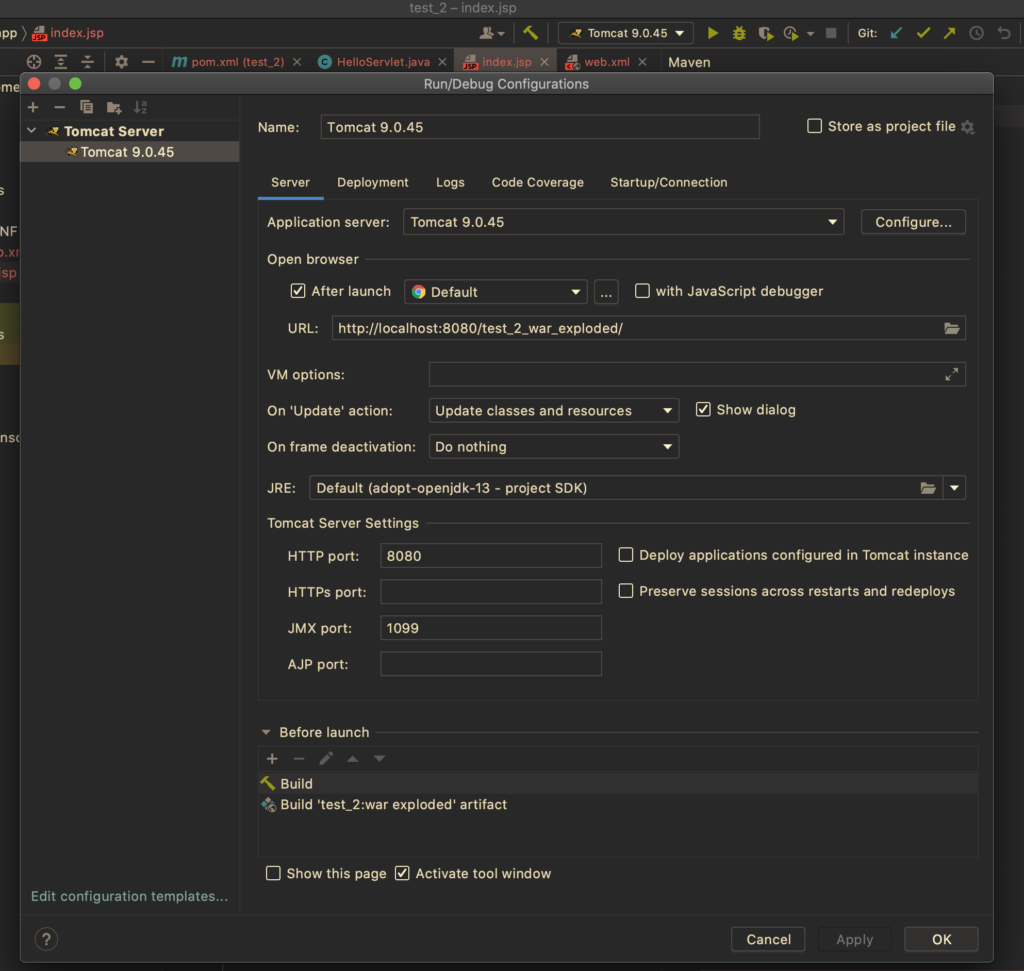The height and width of the screenshot is (971, 1024).
Task: Open the Edit configuration templates link
Action: pyautogui.click(x=129, y=896)
